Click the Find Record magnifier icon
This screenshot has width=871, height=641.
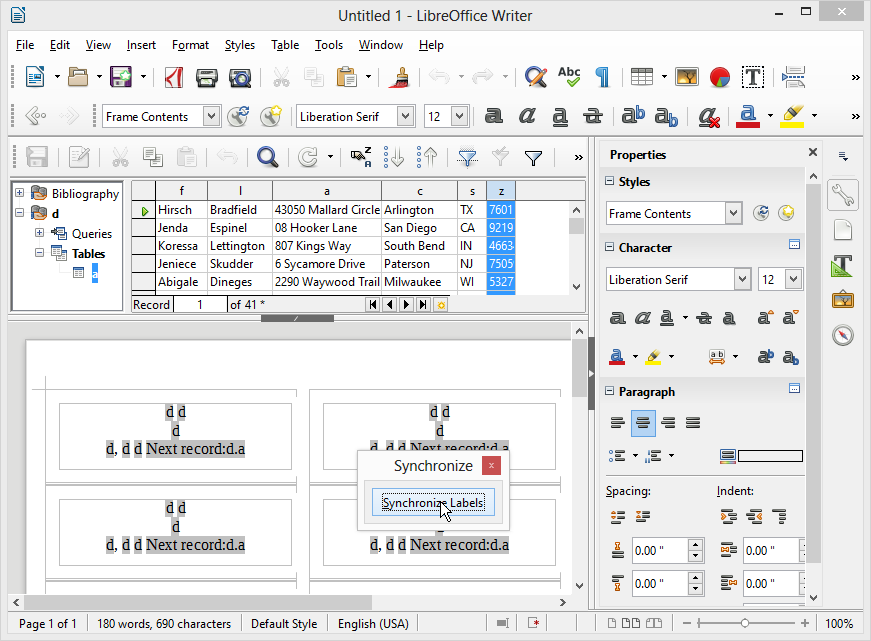pyautogui.click(x=267, y=156)
